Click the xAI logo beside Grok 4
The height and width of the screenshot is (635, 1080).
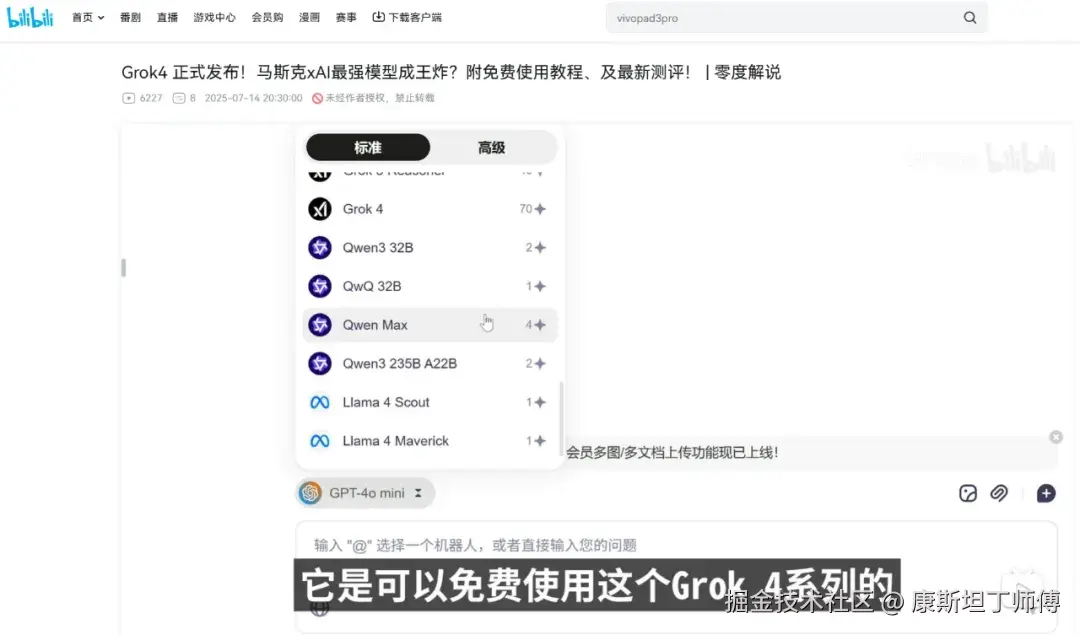coord(319,209)
